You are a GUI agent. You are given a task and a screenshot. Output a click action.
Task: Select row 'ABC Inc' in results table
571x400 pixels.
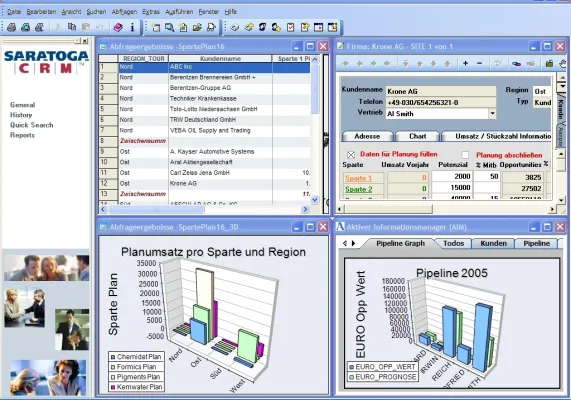(x=205, y=67)
